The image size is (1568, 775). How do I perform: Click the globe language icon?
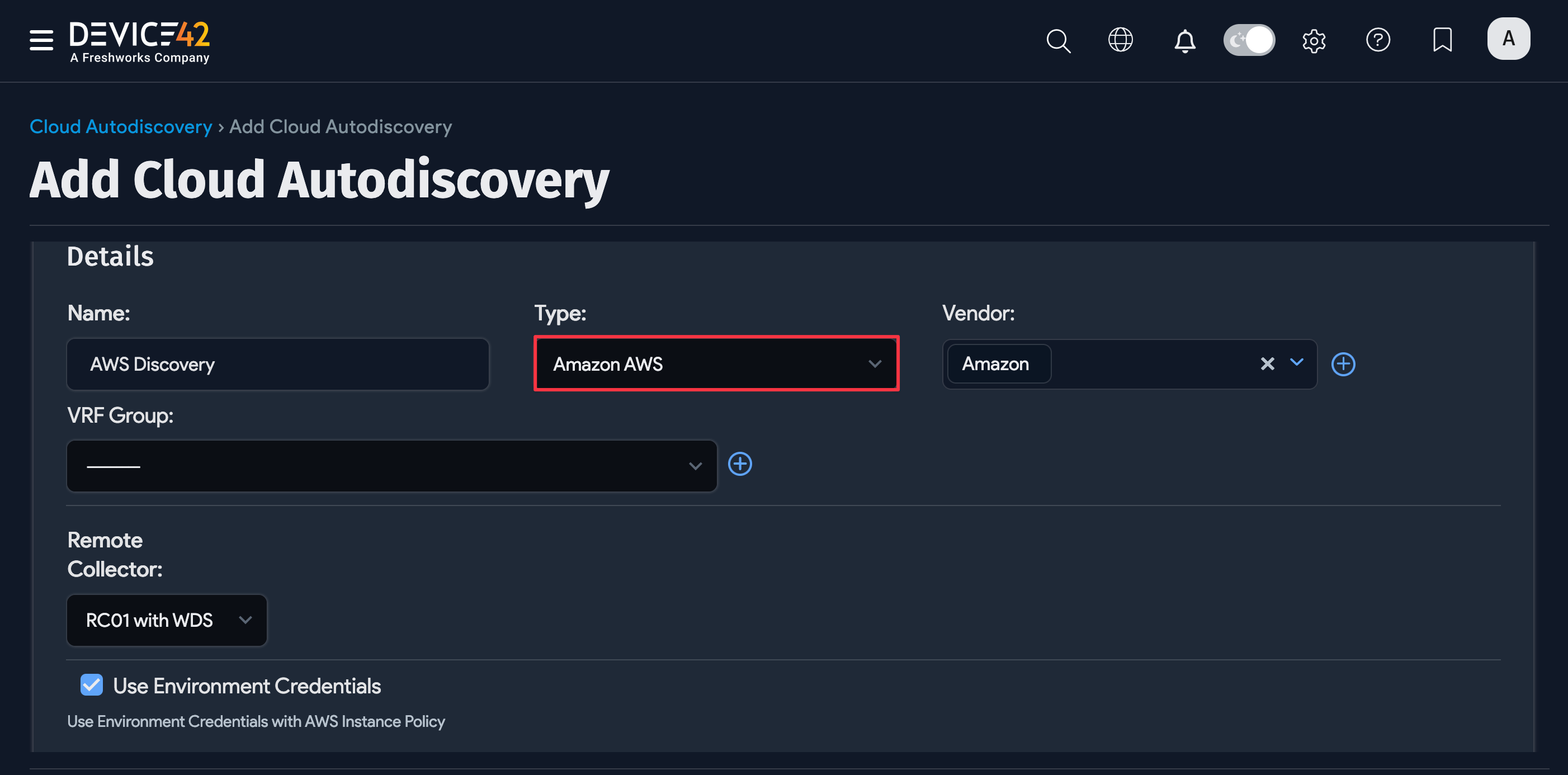[x=1120, y=40]
